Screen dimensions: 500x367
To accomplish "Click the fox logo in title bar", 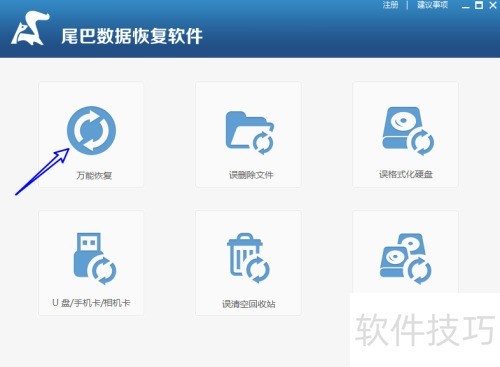I will tap(30, 29).
